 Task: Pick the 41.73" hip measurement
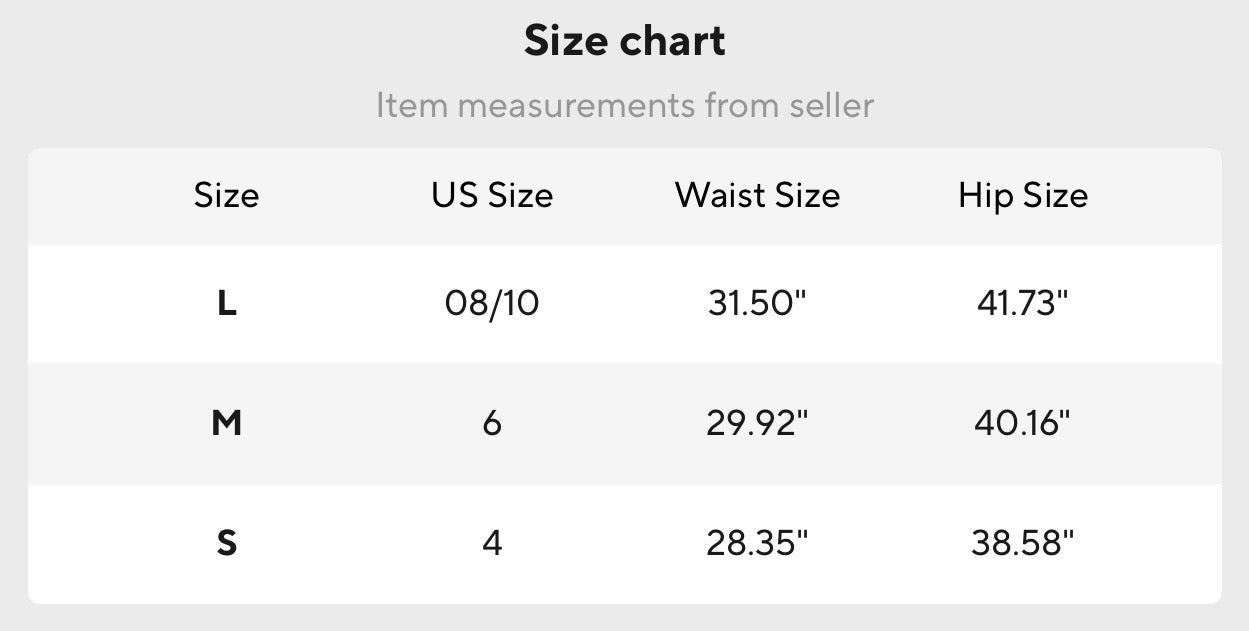(x=1023, y=303)
